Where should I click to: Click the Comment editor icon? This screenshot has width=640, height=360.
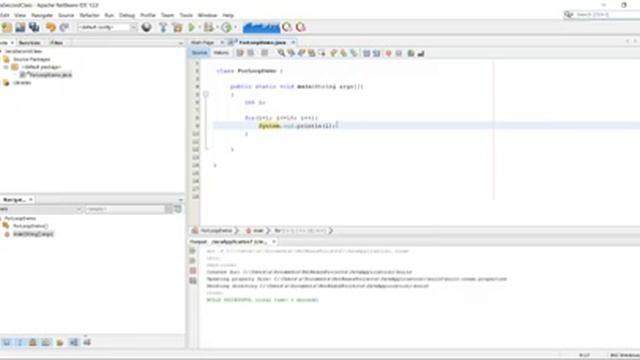[411, 53]
